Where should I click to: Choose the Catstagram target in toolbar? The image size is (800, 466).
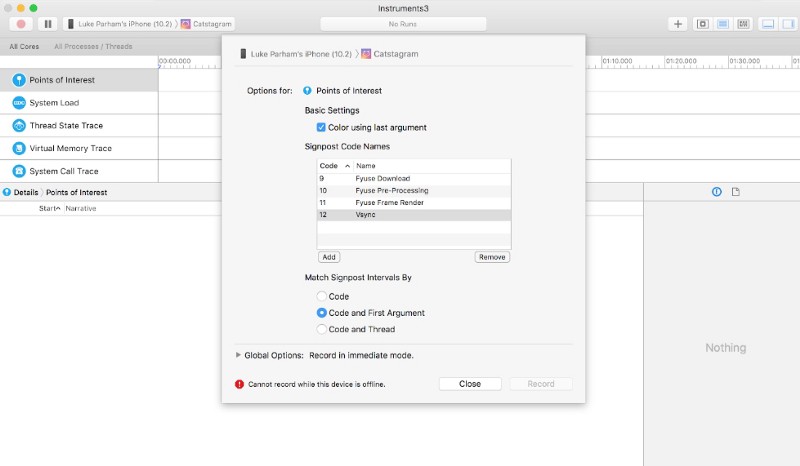207,24
